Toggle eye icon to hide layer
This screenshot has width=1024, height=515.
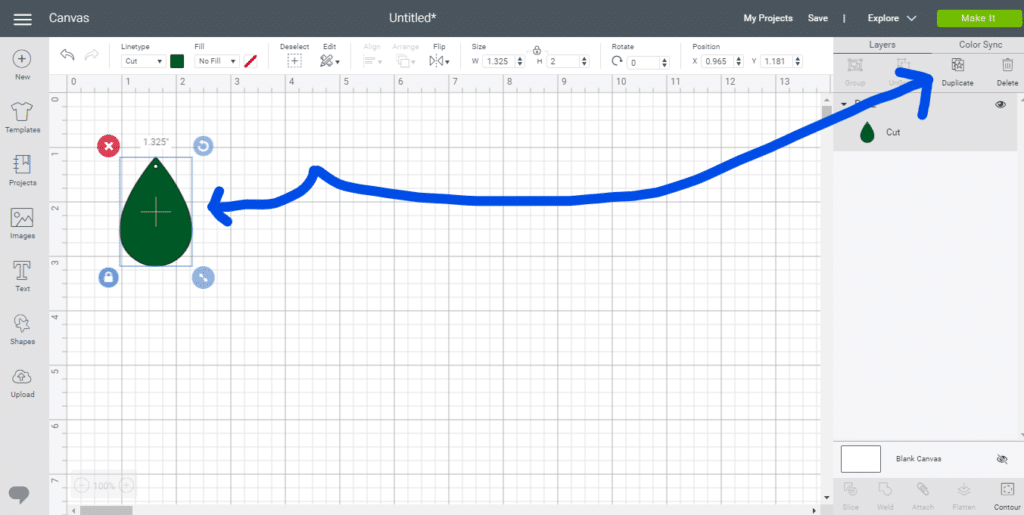1000,105
